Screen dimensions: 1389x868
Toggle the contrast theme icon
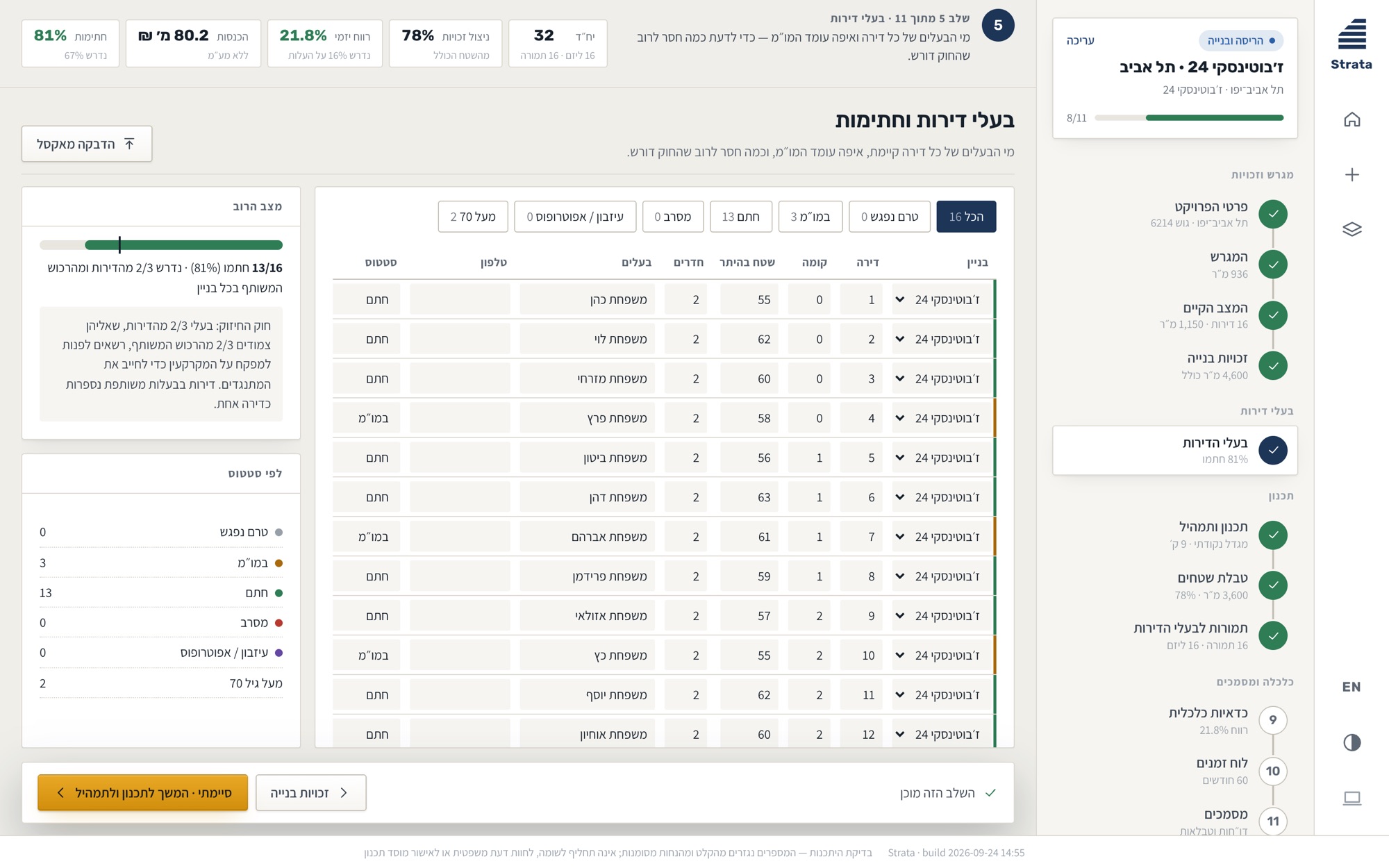coord(1351,742)
